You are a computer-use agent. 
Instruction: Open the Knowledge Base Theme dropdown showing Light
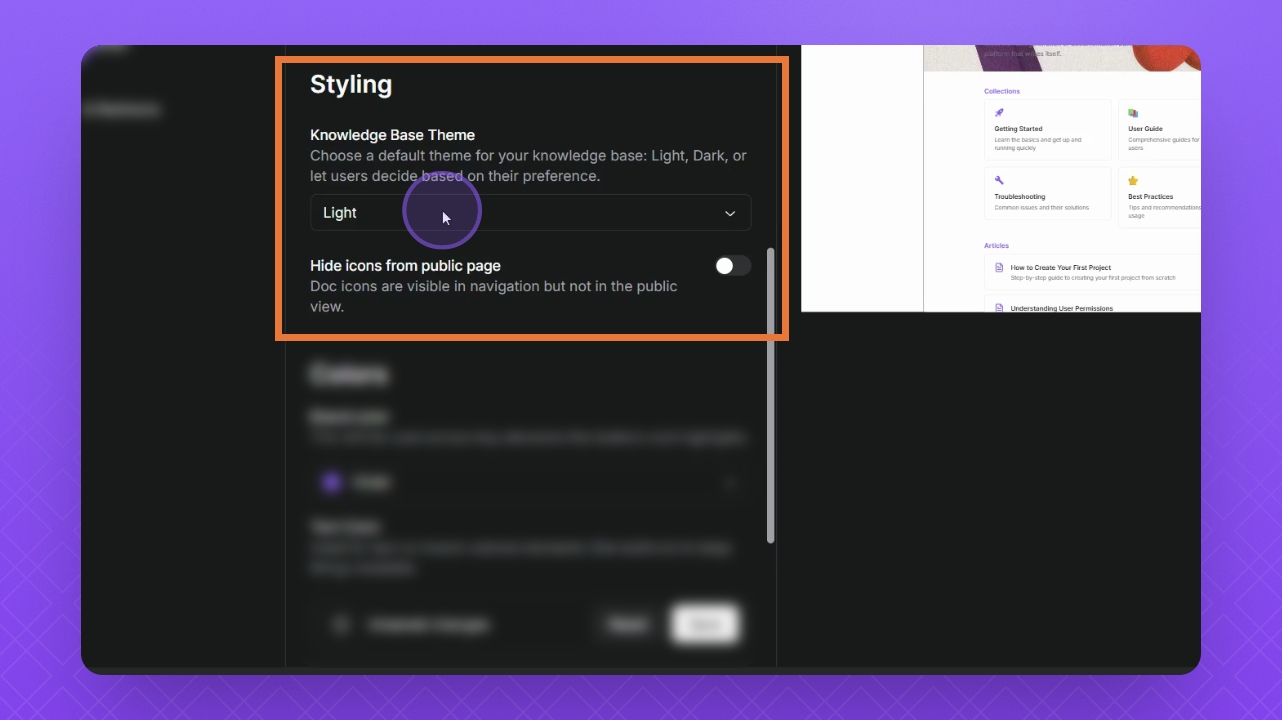click(531, 213)
